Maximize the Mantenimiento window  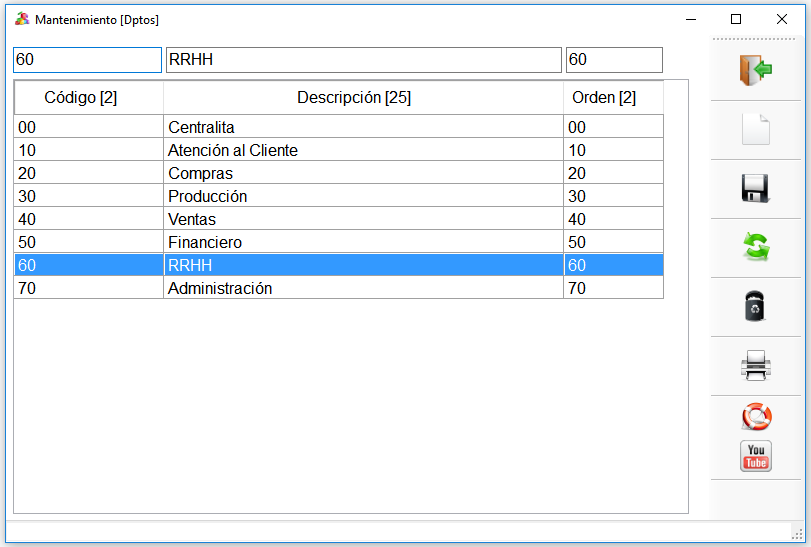(736, 20)
